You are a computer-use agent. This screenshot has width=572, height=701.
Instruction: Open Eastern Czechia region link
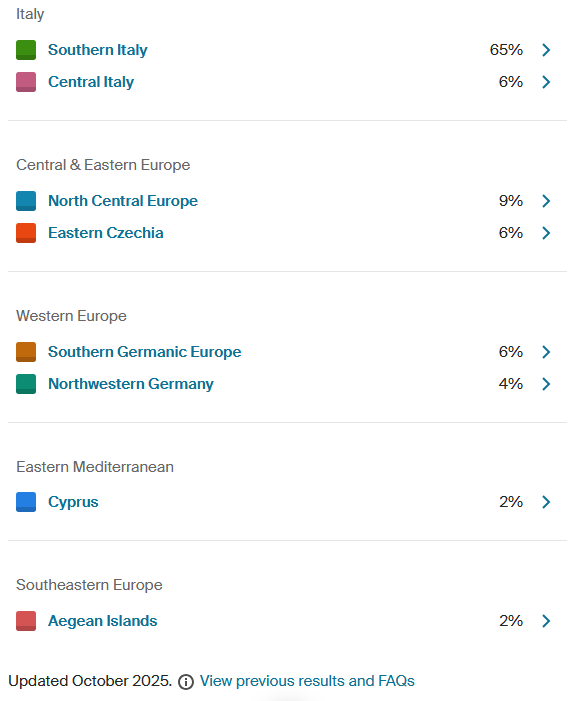106,233
